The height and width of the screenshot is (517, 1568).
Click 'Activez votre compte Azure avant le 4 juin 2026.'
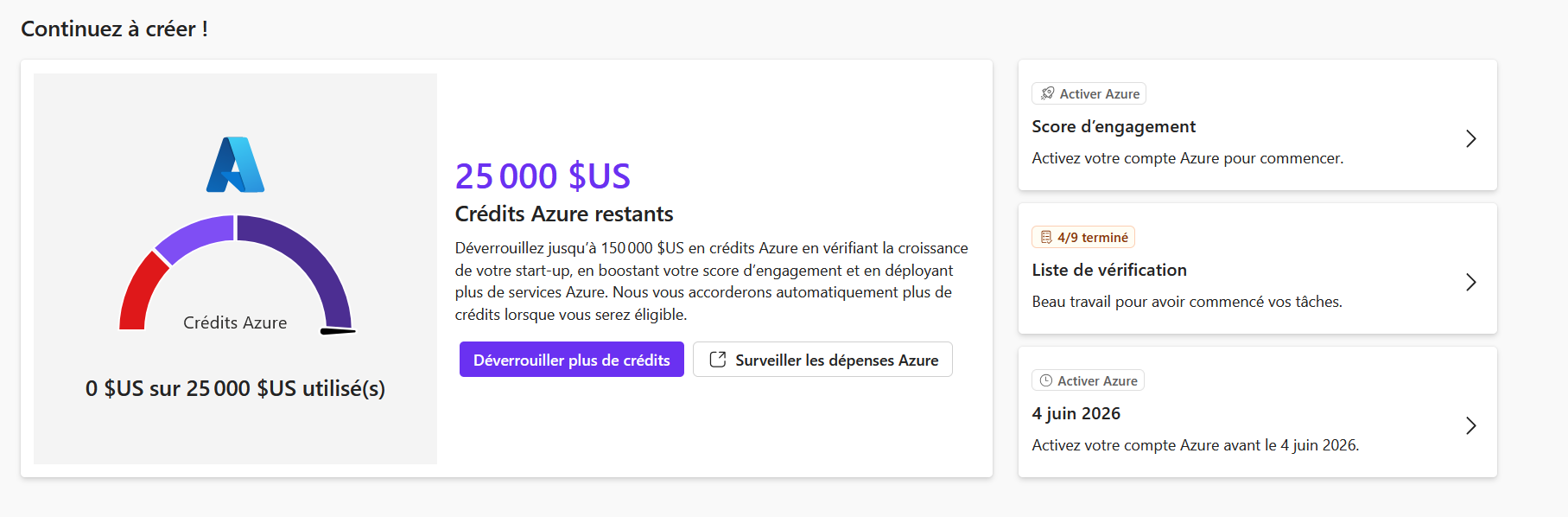coord(1195,445)
